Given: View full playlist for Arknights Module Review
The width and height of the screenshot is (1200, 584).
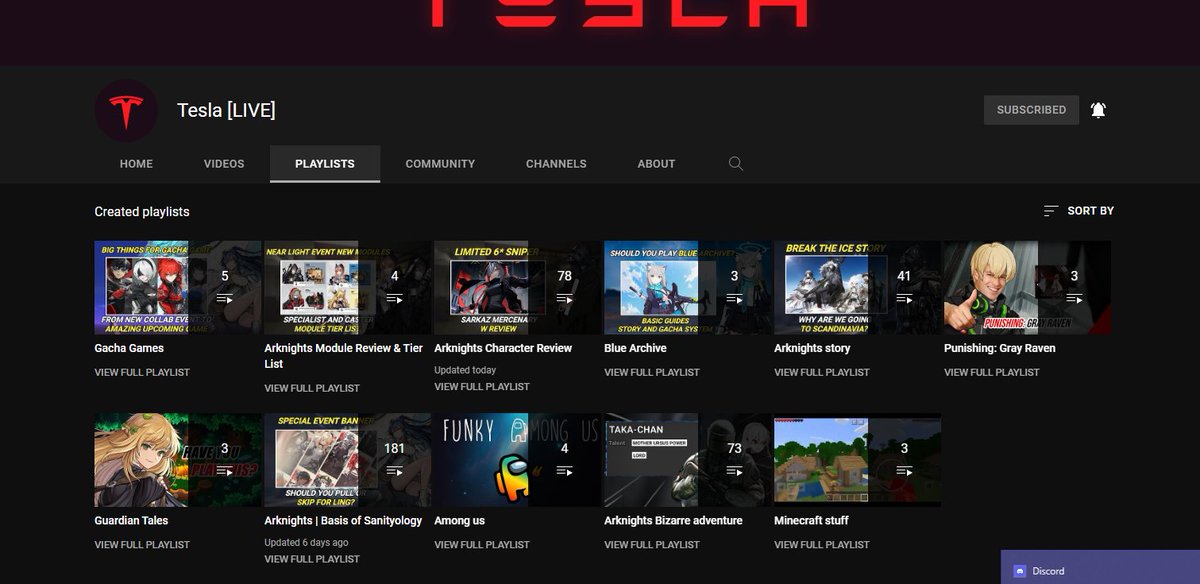Looking at the screenshot, I should (312, 388).
